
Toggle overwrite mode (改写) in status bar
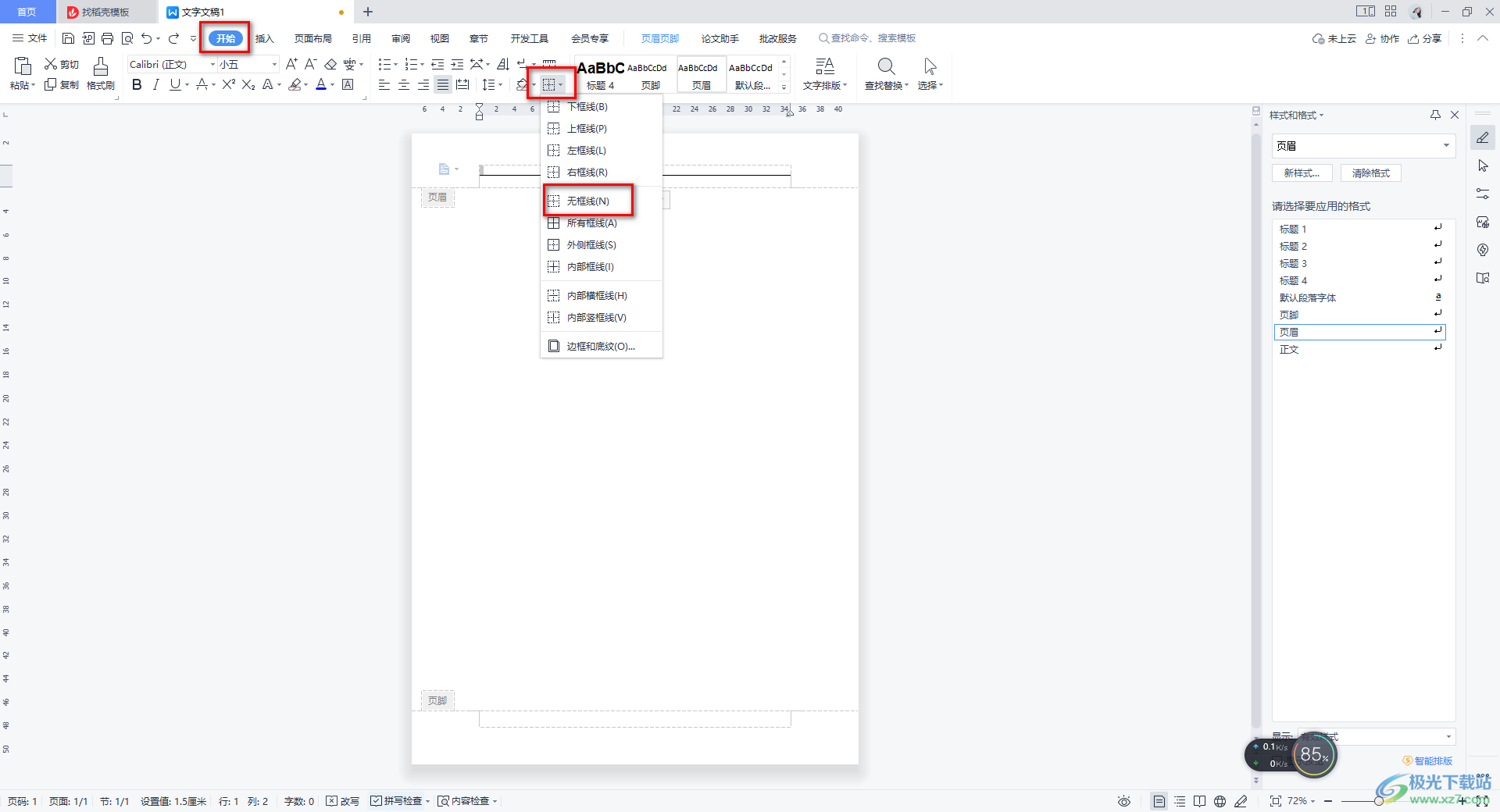click(x=342, y=801)
